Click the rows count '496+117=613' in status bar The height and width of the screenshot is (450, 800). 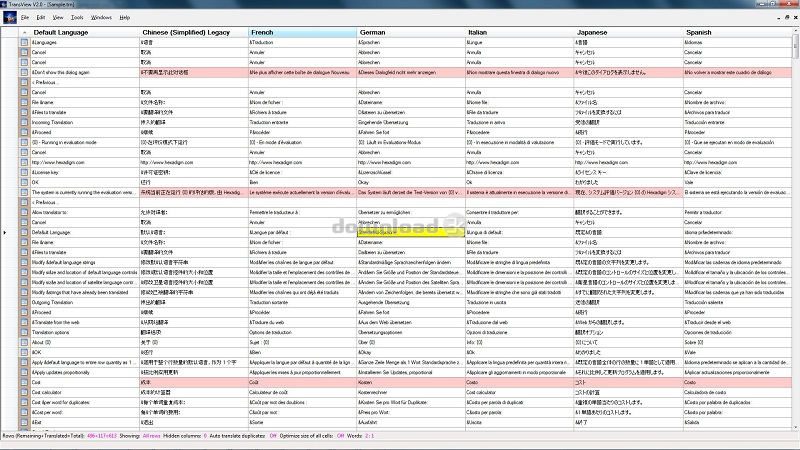tap(102, 436)
